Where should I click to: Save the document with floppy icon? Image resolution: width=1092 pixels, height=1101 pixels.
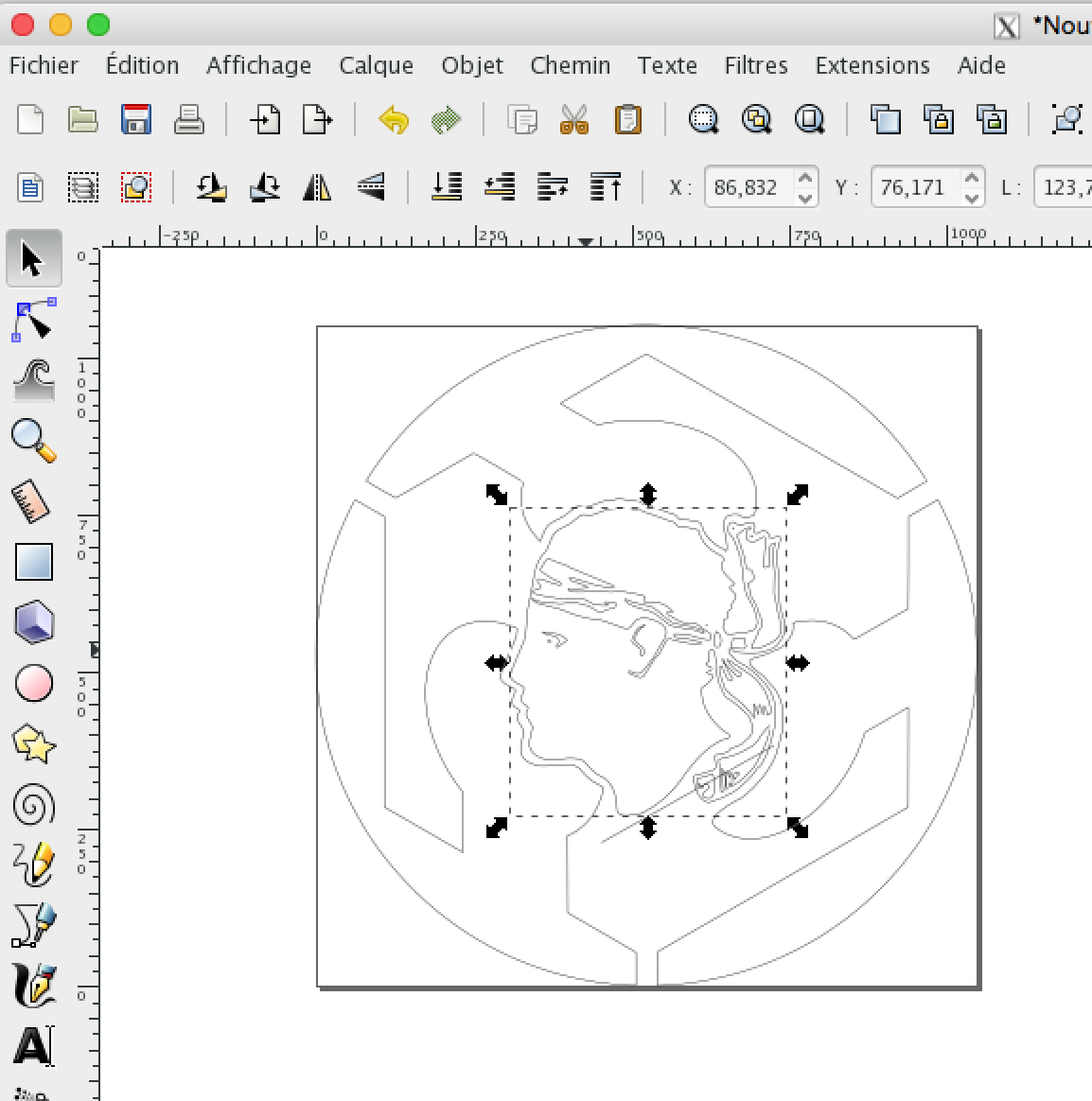point(136,119)
